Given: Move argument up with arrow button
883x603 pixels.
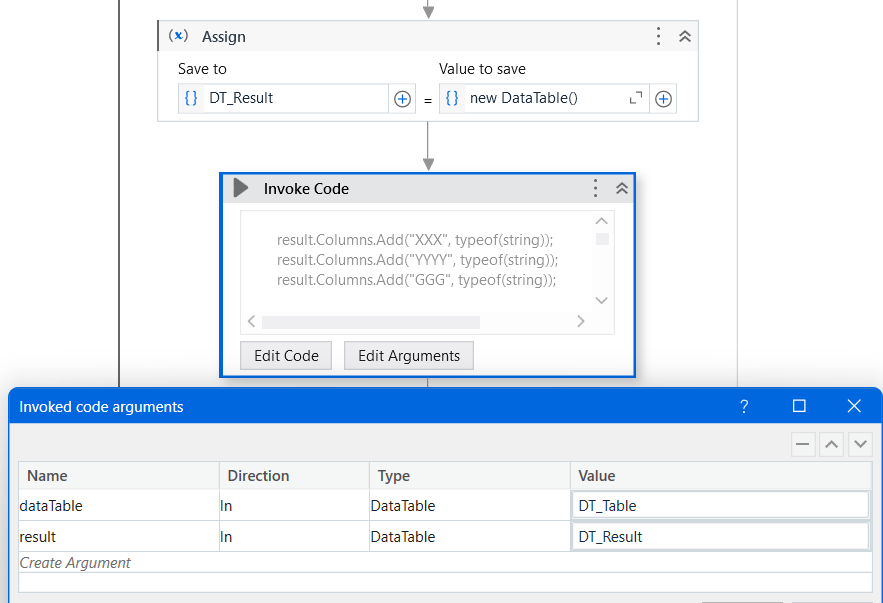Looking at the screenshot, I should (831, 445).
